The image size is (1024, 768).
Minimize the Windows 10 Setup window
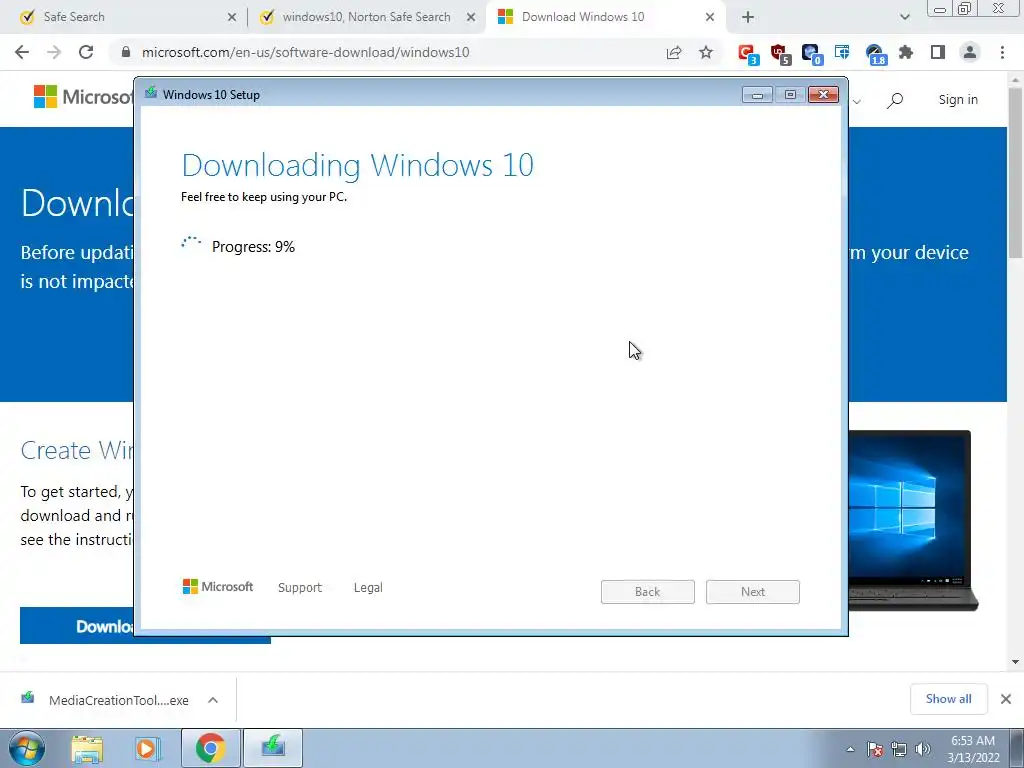pyautogui.click(x=758, y=95)
